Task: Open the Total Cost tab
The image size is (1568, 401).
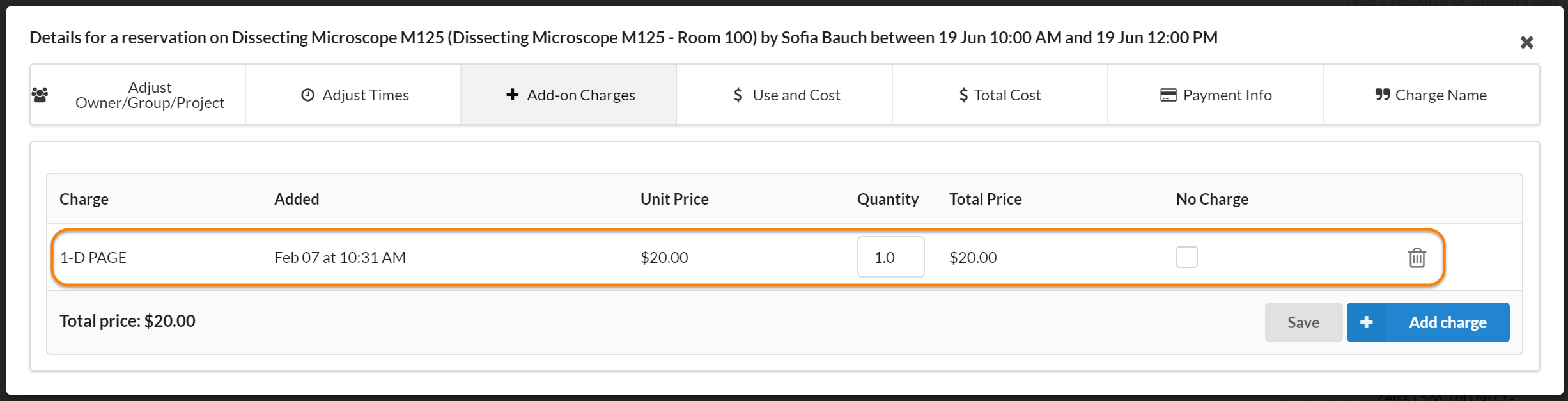Action: [1000, 95]
